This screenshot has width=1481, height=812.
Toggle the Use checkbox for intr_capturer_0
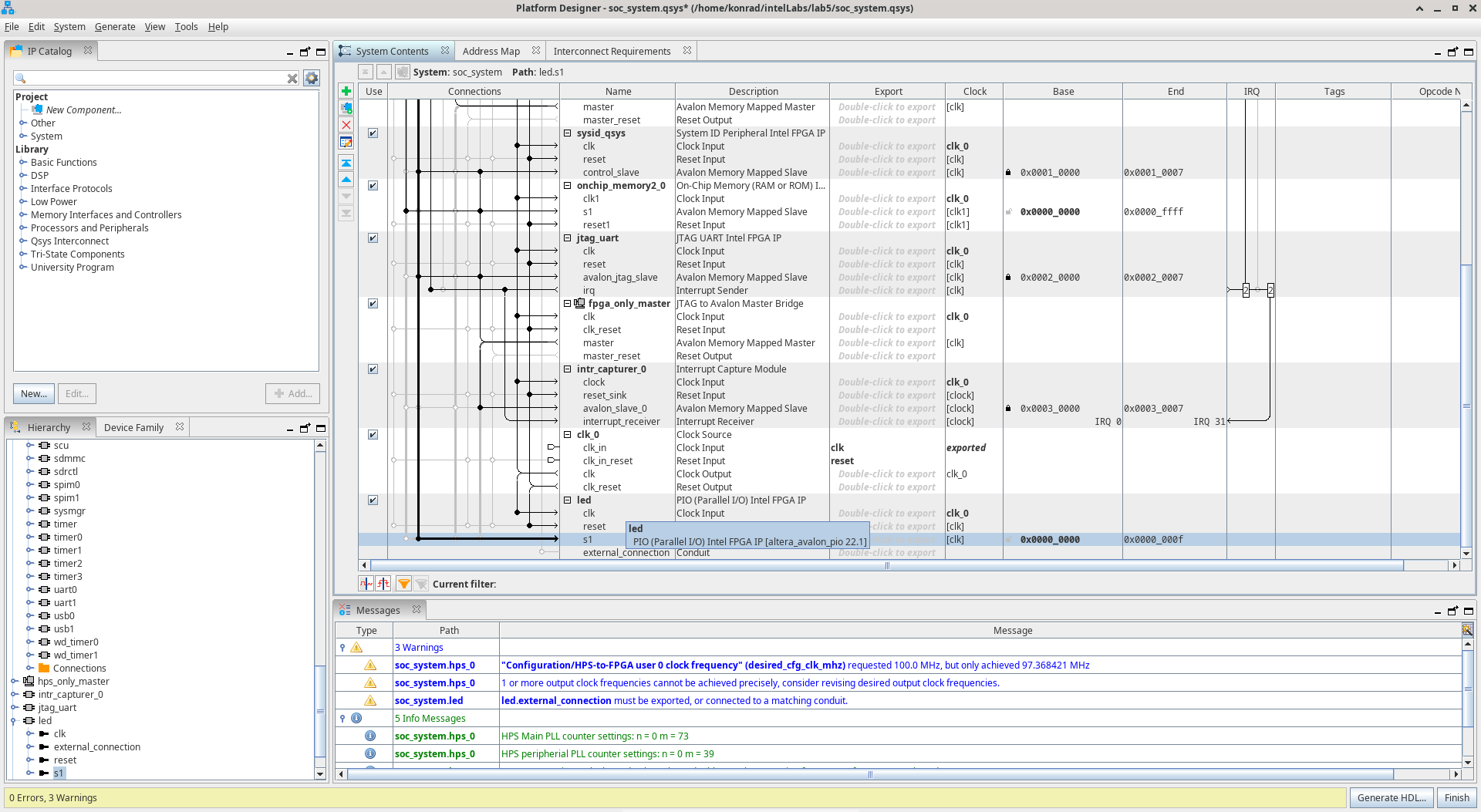click(373, 369)
